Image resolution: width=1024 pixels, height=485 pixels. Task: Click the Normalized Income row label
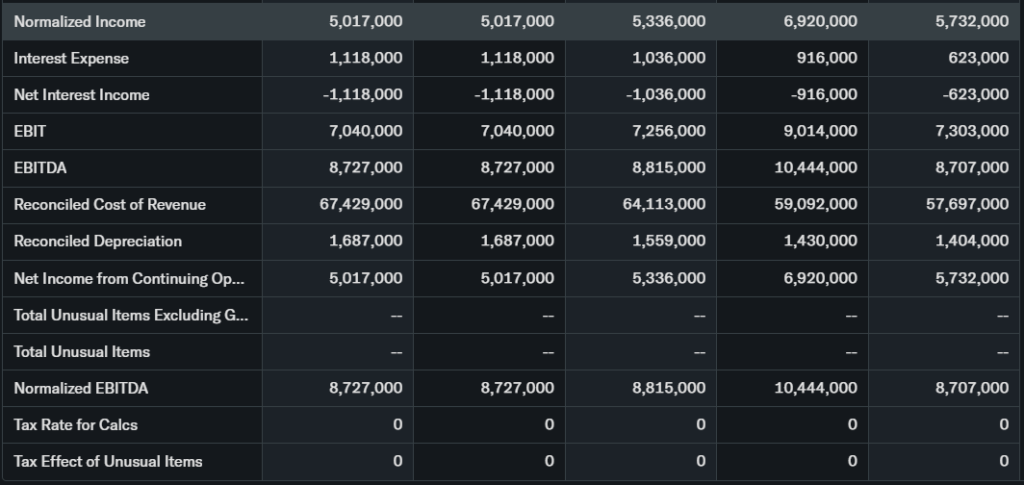tap(79, 21)
